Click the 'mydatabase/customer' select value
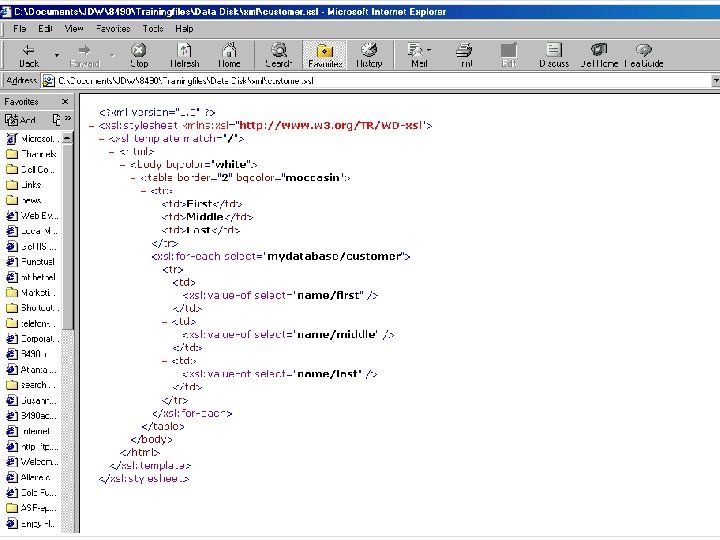Viewport: 720px width, 540px height. coord(334,256)
